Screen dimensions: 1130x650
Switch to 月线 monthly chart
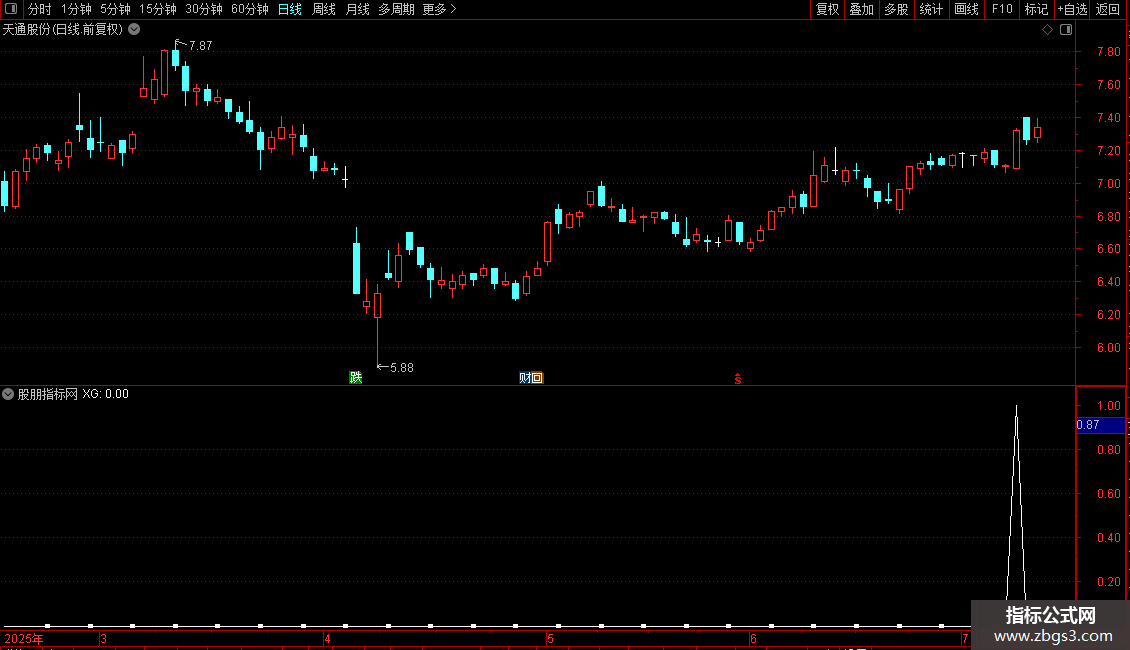[357, 9]
